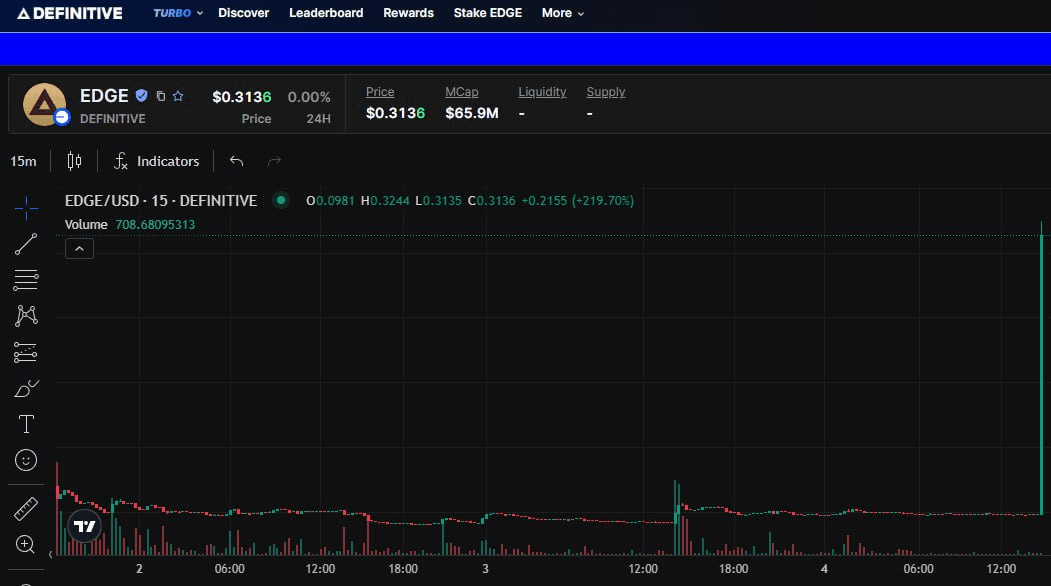Select the XABCD pattern tool
The image size is (1051, 586).
pos(26,316)
